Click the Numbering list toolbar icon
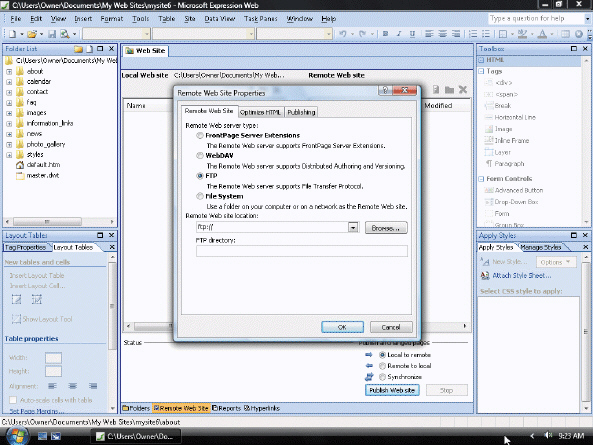Viewport: 593px width, 445px height. 473,34
